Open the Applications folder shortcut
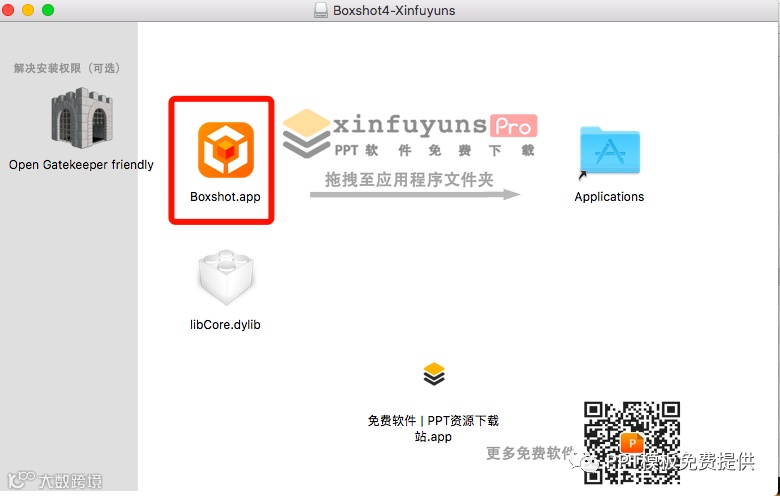 pos(610,151)
